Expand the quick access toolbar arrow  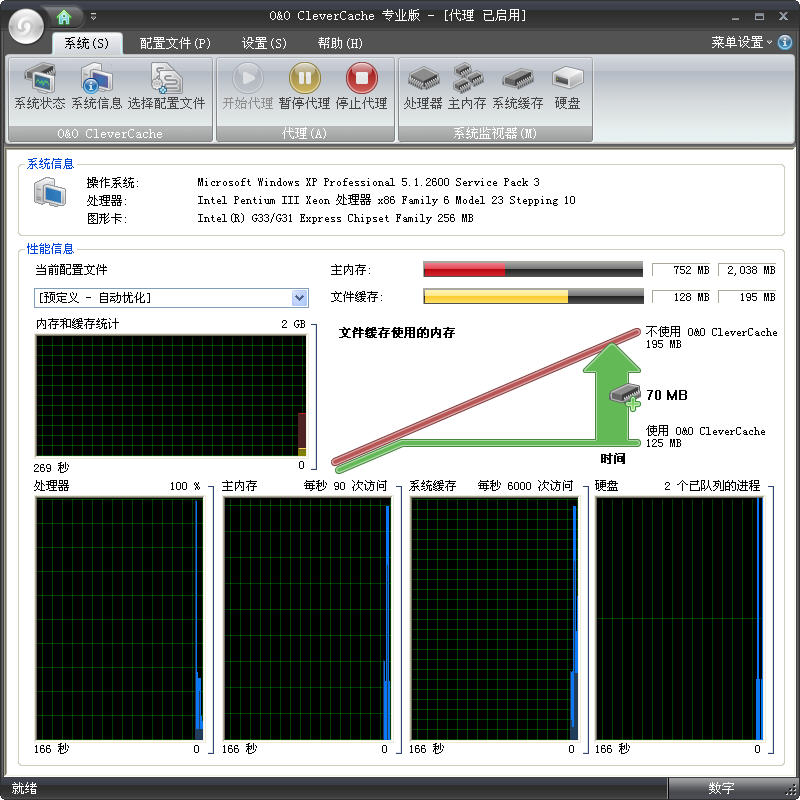(94, 16)
